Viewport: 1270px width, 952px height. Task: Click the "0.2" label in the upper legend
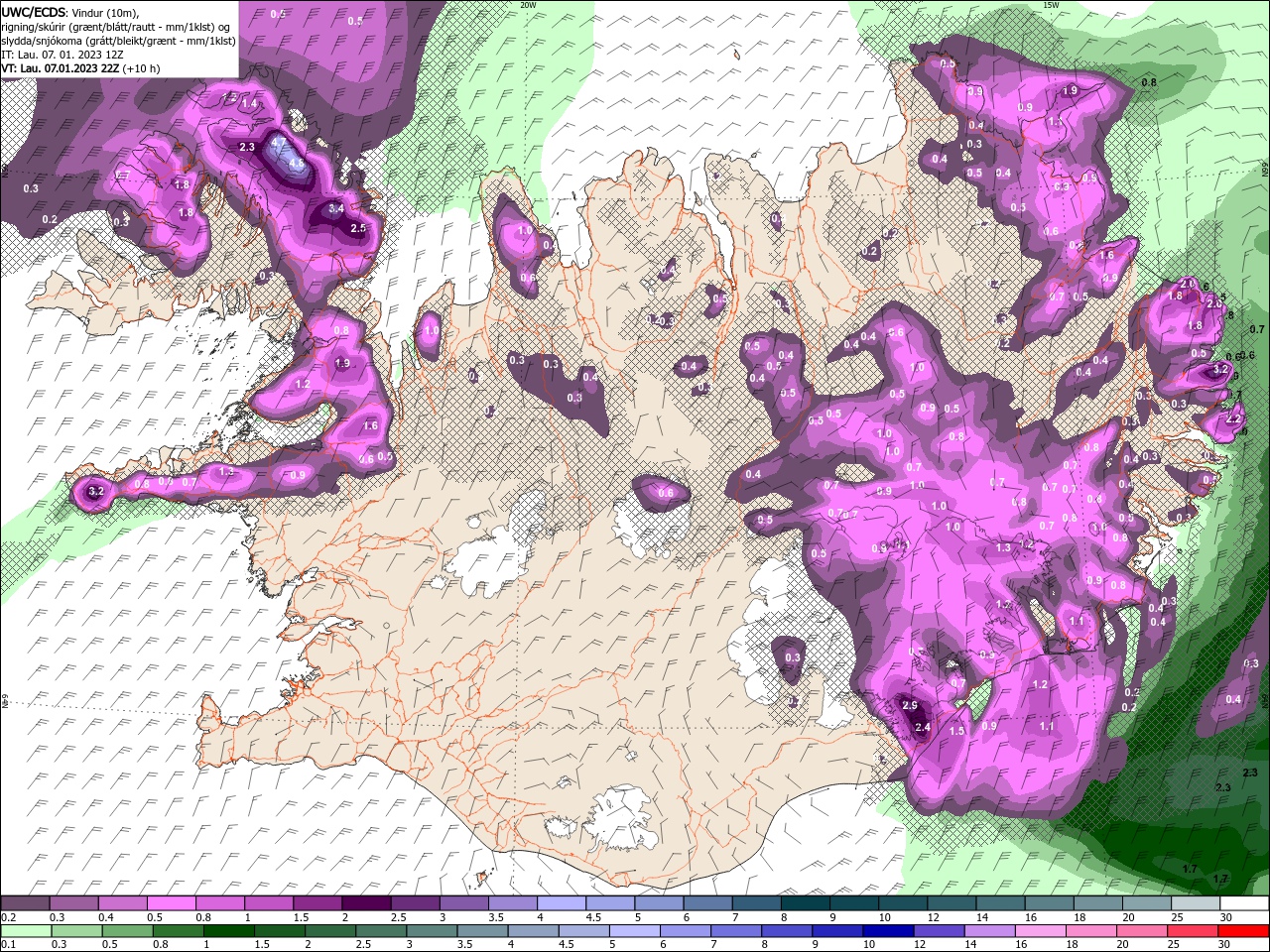click(9, 917)
